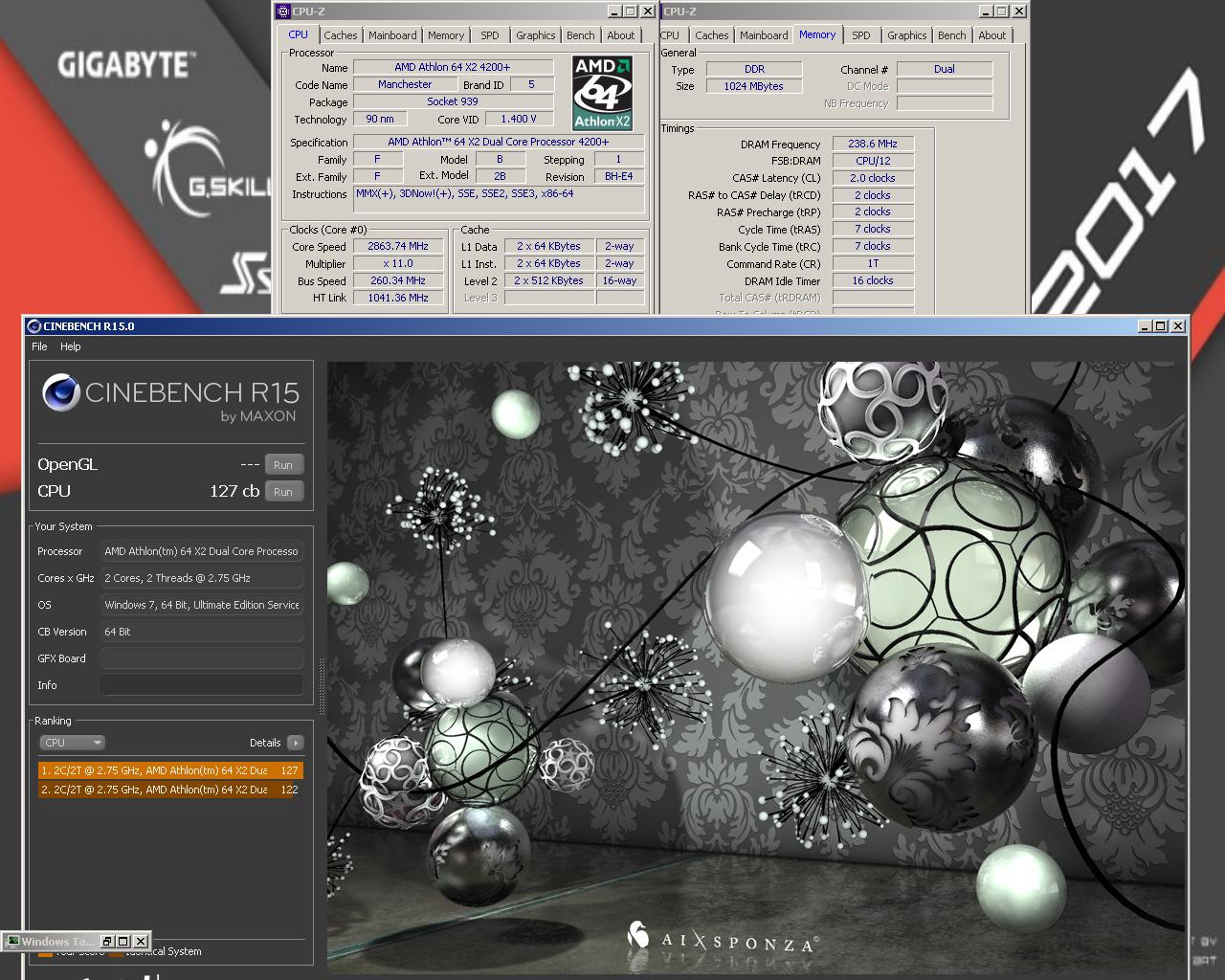Click the Processor field in Your System

tap(202, 551)
